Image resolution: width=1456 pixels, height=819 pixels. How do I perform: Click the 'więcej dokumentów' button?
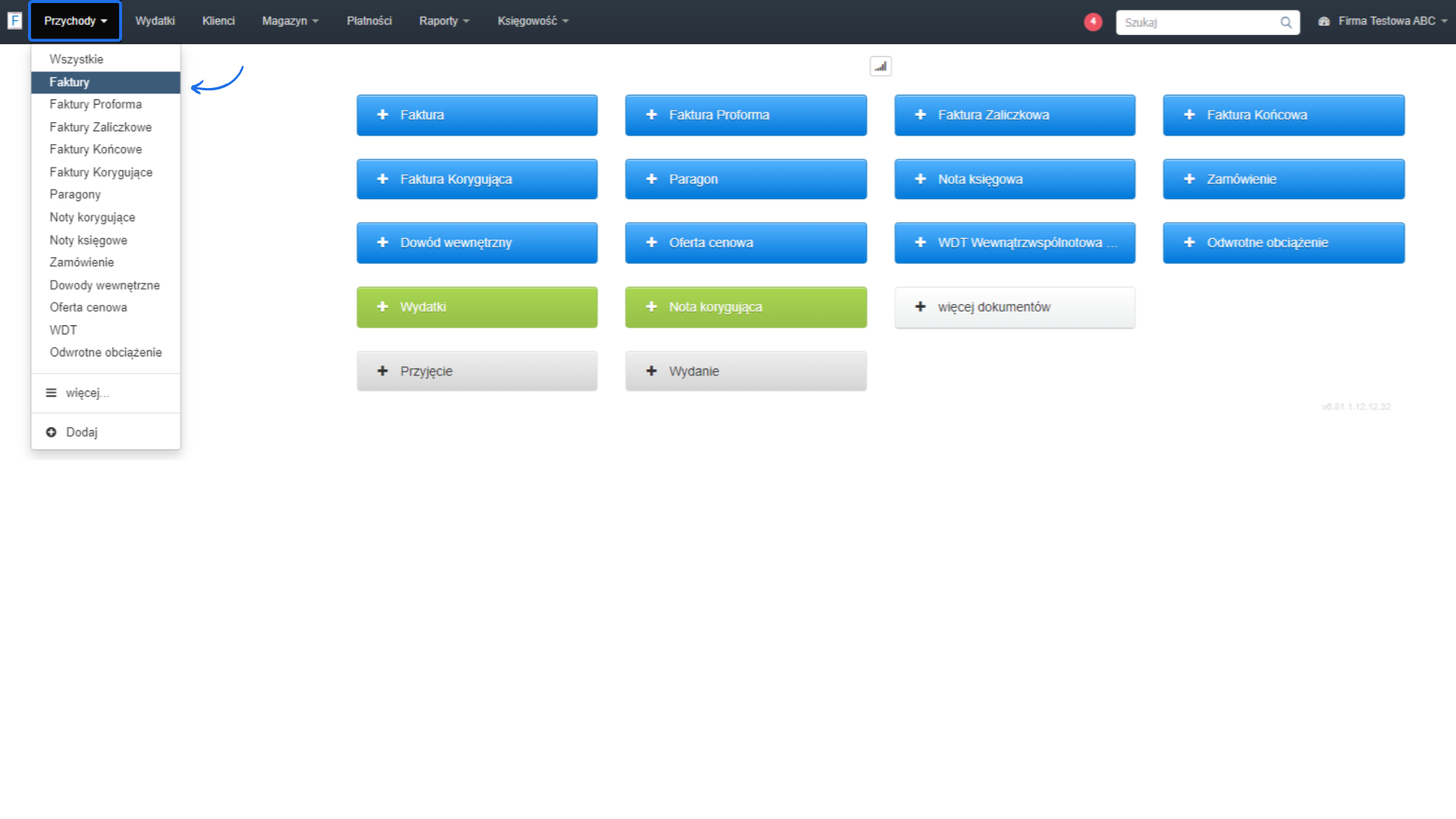point(1014,307)
